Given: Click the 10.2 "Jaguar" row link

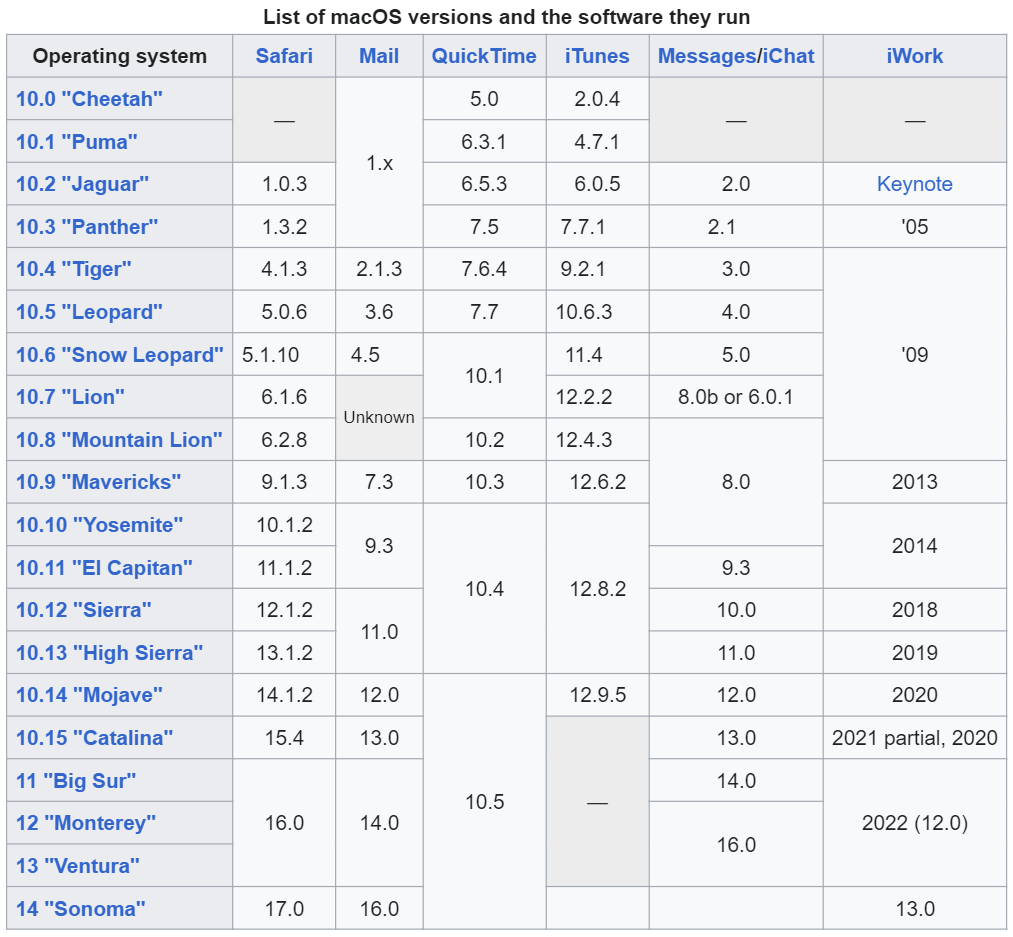Looking at the screenshot, I should pos(82,184).
